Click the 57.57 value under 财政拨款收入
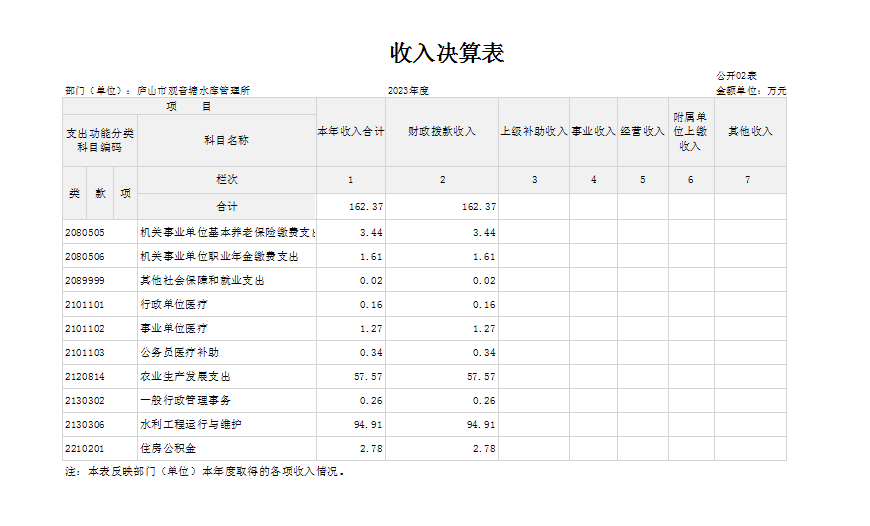 [x=481, y=377]
